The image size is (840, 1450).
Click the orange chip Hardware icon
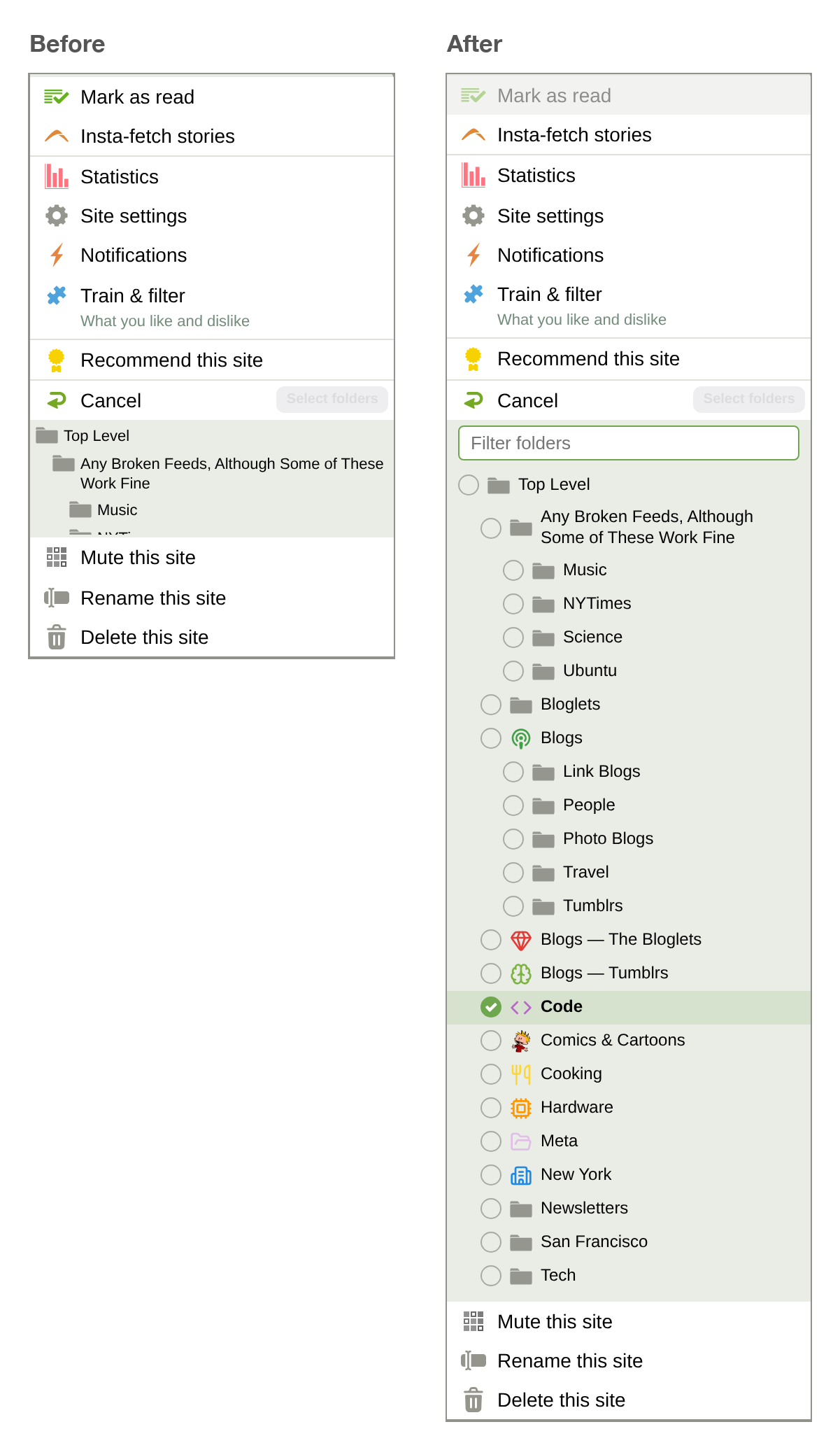click(521, 1108)
